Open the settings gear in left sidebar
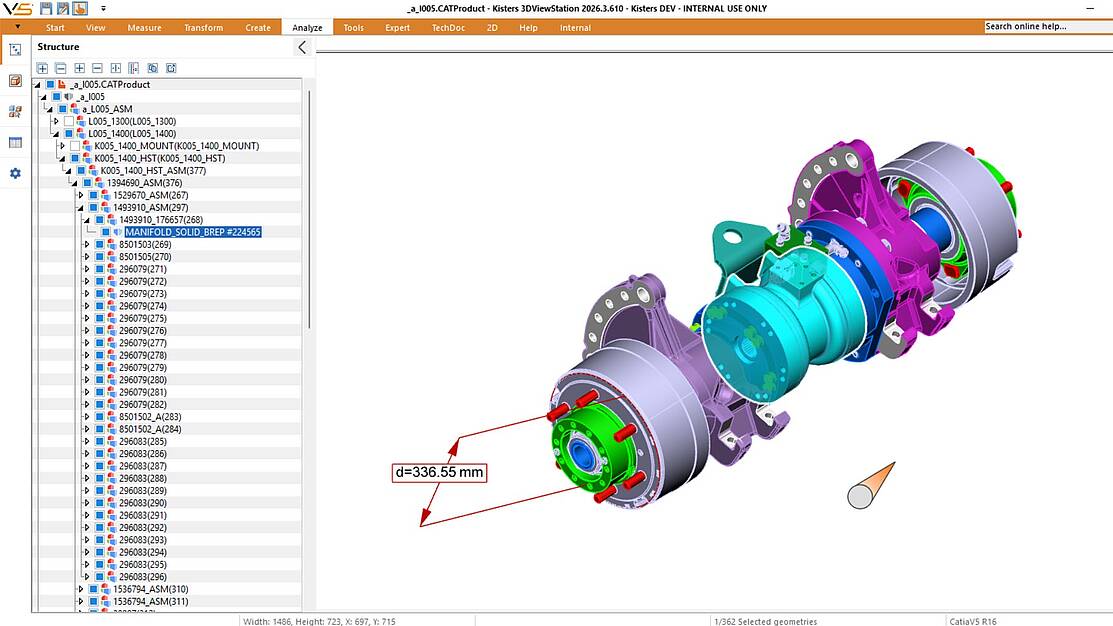The image size is (1113, 626). tap(15, 173)
